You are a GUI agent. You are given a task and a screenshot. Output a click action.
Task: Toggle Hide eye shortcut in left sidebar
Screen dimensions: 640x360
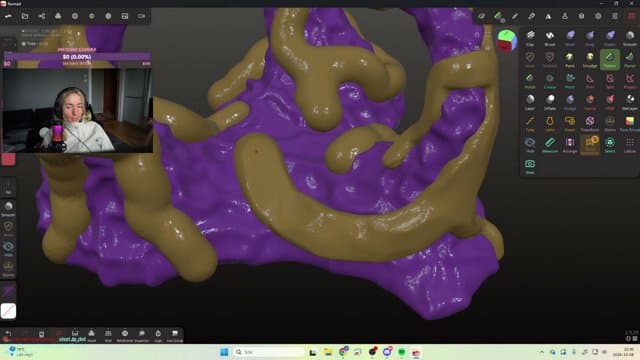click(x=8, y=249)
